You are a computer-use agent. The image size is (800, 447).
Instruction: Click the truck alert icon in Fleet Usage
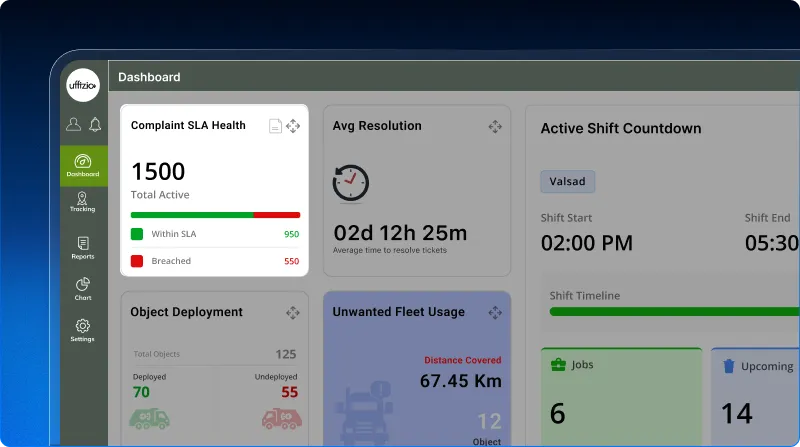tap(363, 412)
